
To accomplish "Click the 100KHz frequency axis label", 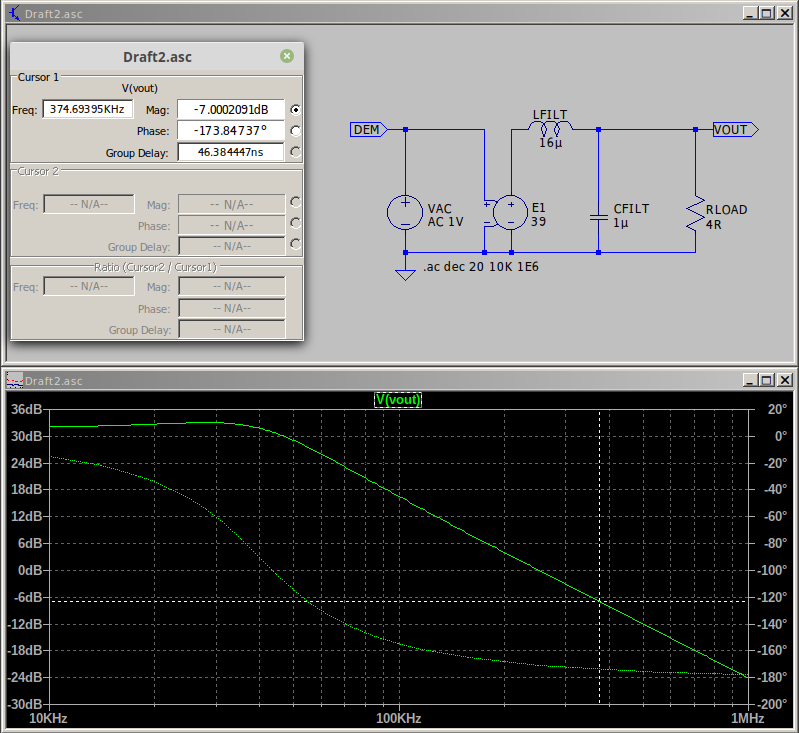I will tap(398, 719).
